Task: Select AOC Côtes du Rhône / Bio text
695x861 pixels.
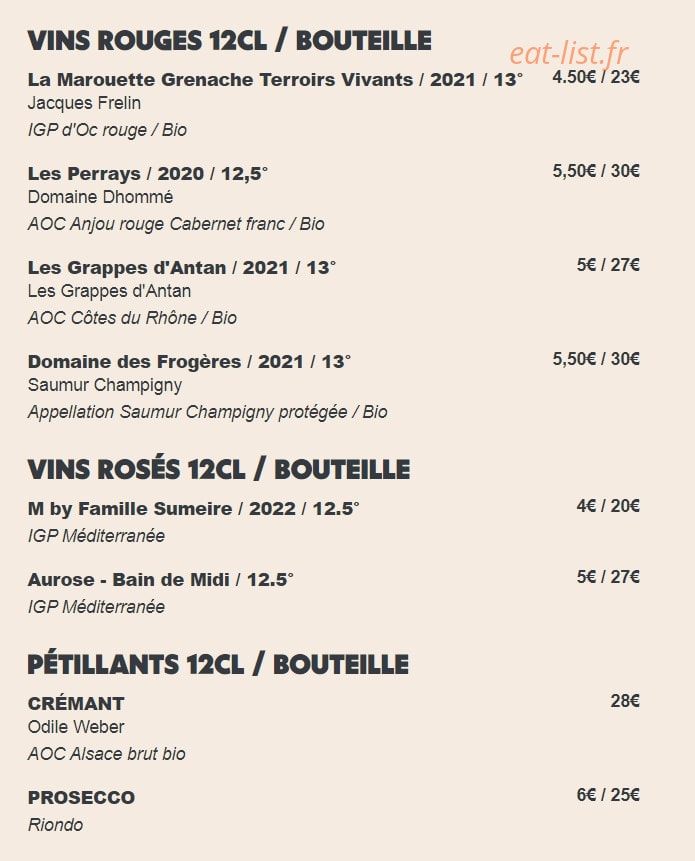Action: tap(132, 318)
